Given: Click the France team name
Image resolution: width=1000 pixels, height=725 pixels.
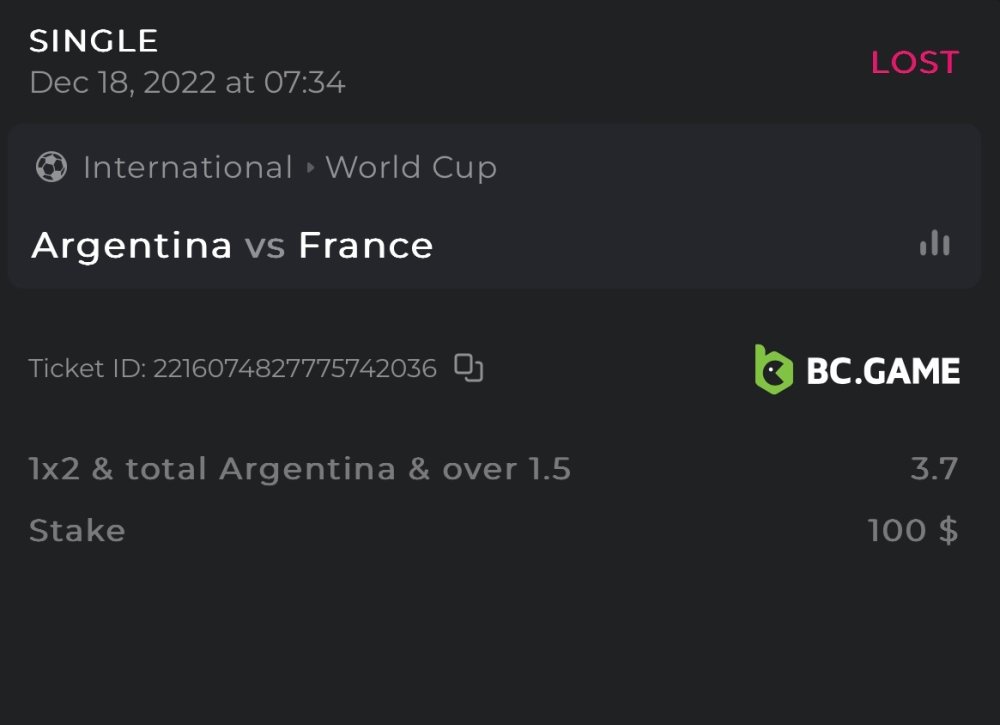Looking at the screenshot, I should tap(366, 245).
